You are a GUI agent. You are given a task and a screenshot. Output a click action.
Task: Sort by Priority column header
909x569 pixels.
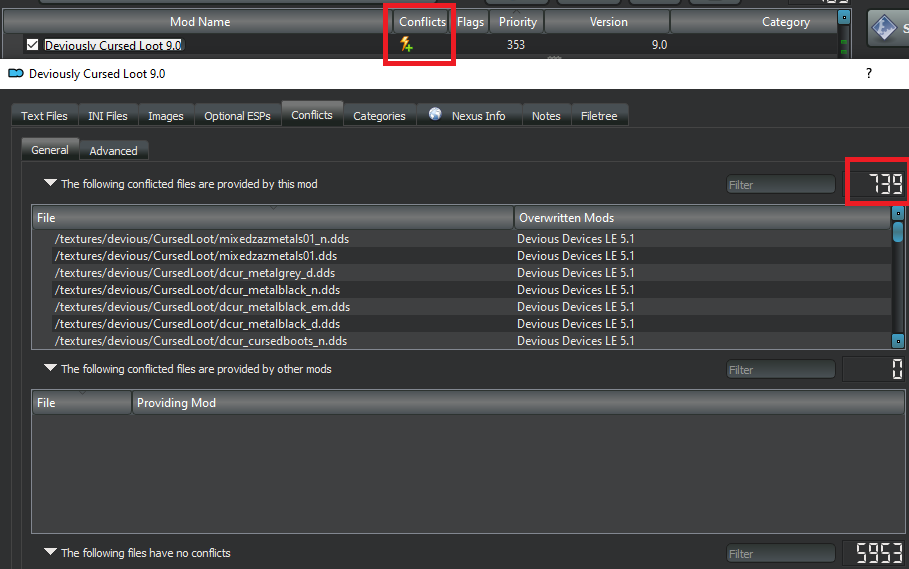coord(517,22)
